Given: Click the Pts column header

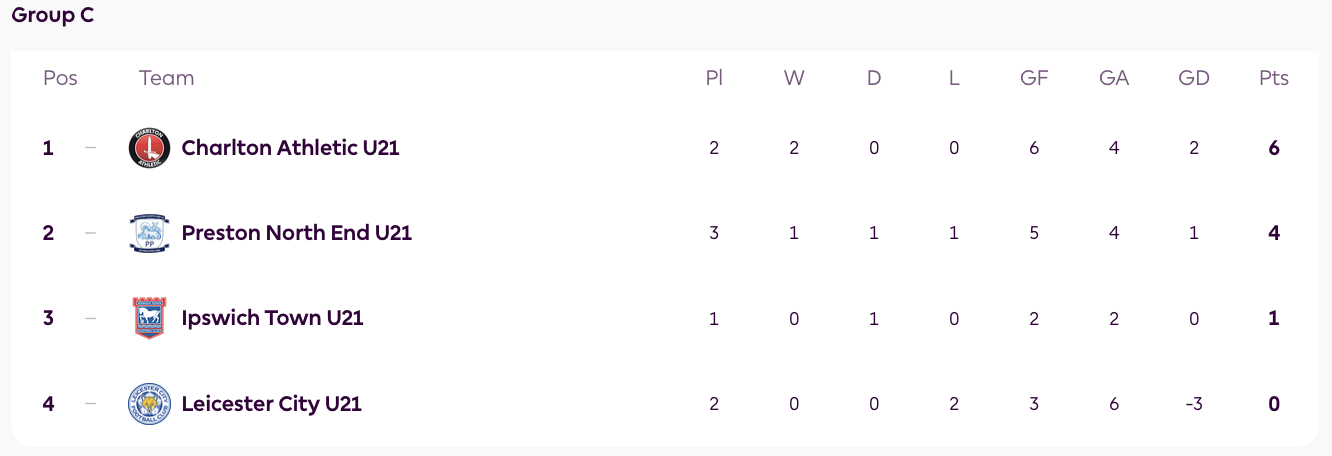Looking at the screenshot, I should click(x=1274, y=78).
